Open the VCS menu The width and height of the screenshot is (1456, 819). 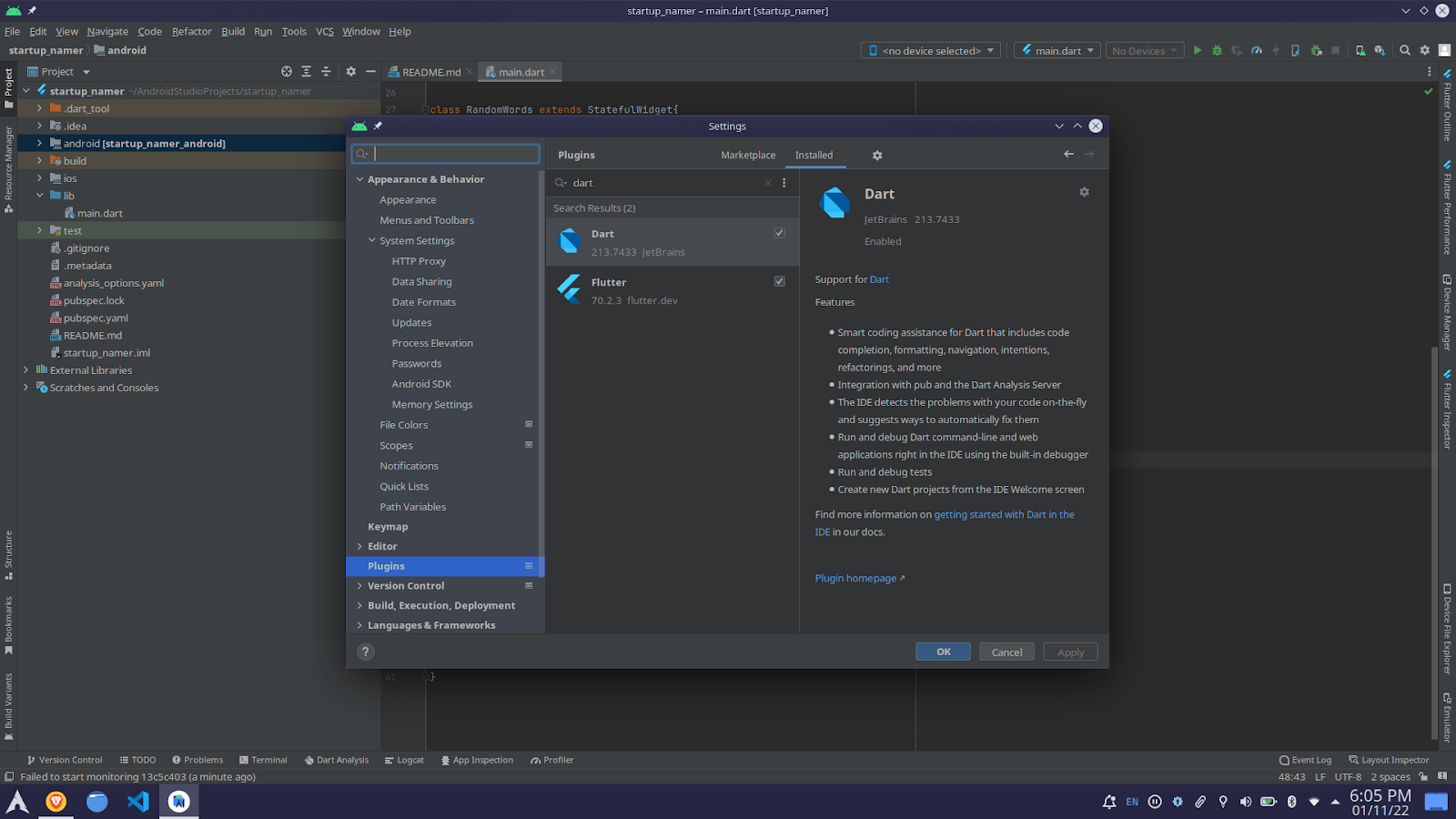point(325,31)
